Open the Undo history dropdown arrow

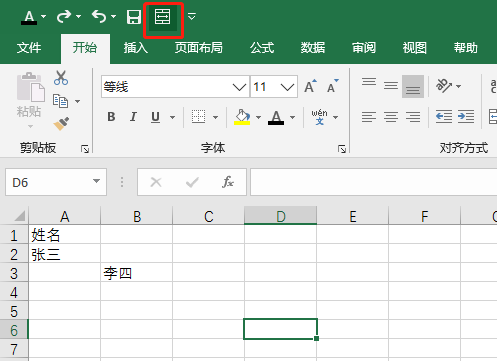(x=113, y=16)
